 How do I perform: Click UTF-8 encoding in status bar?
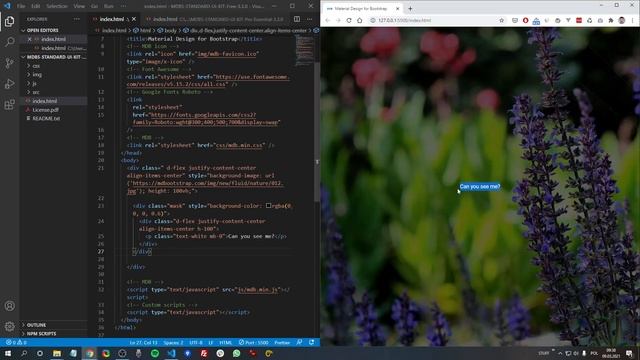click(x=196, y=342)
